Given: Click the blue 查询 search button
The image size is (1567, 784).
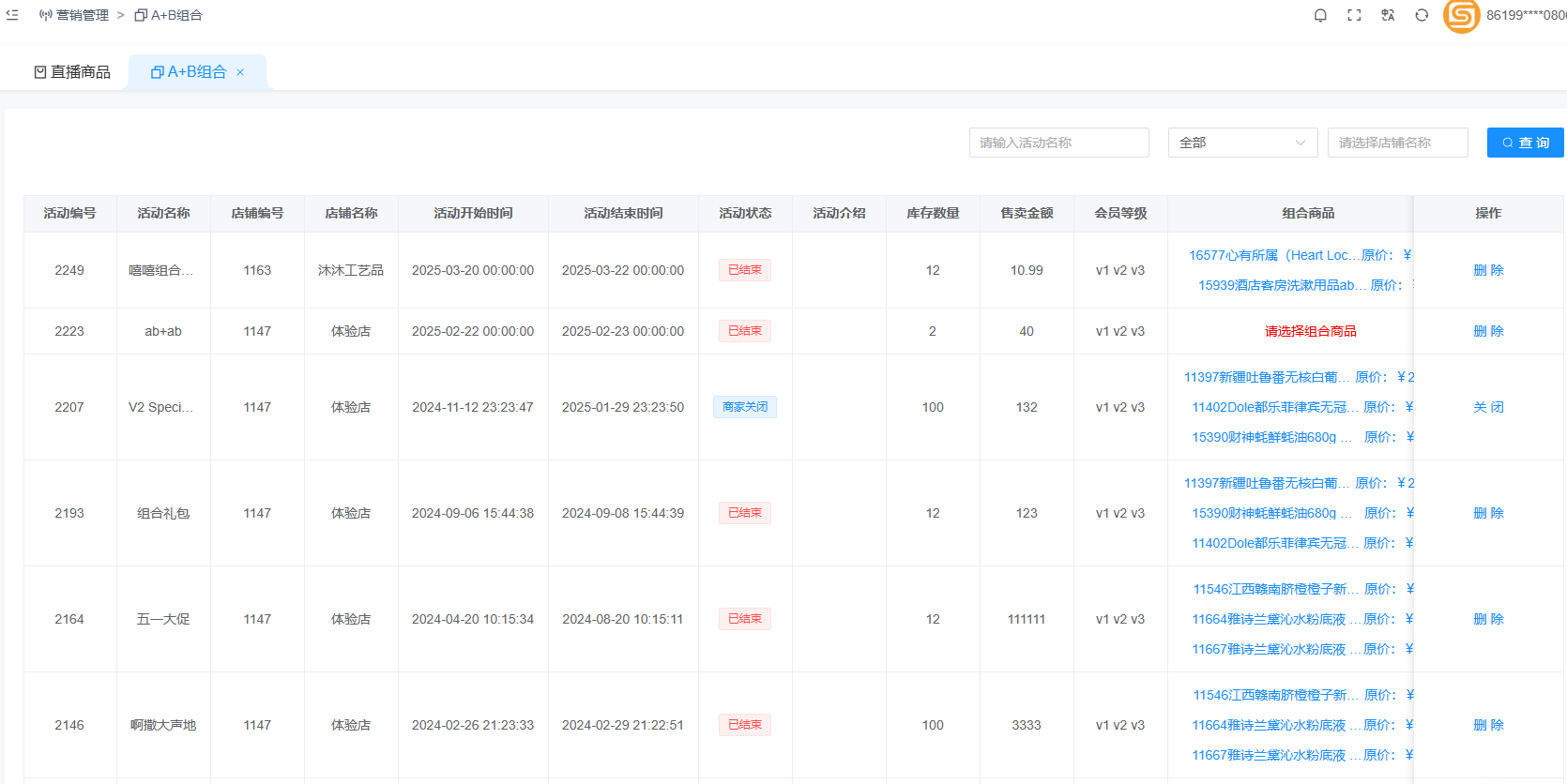Looking at the screenshot, I should coord(1525,143).
